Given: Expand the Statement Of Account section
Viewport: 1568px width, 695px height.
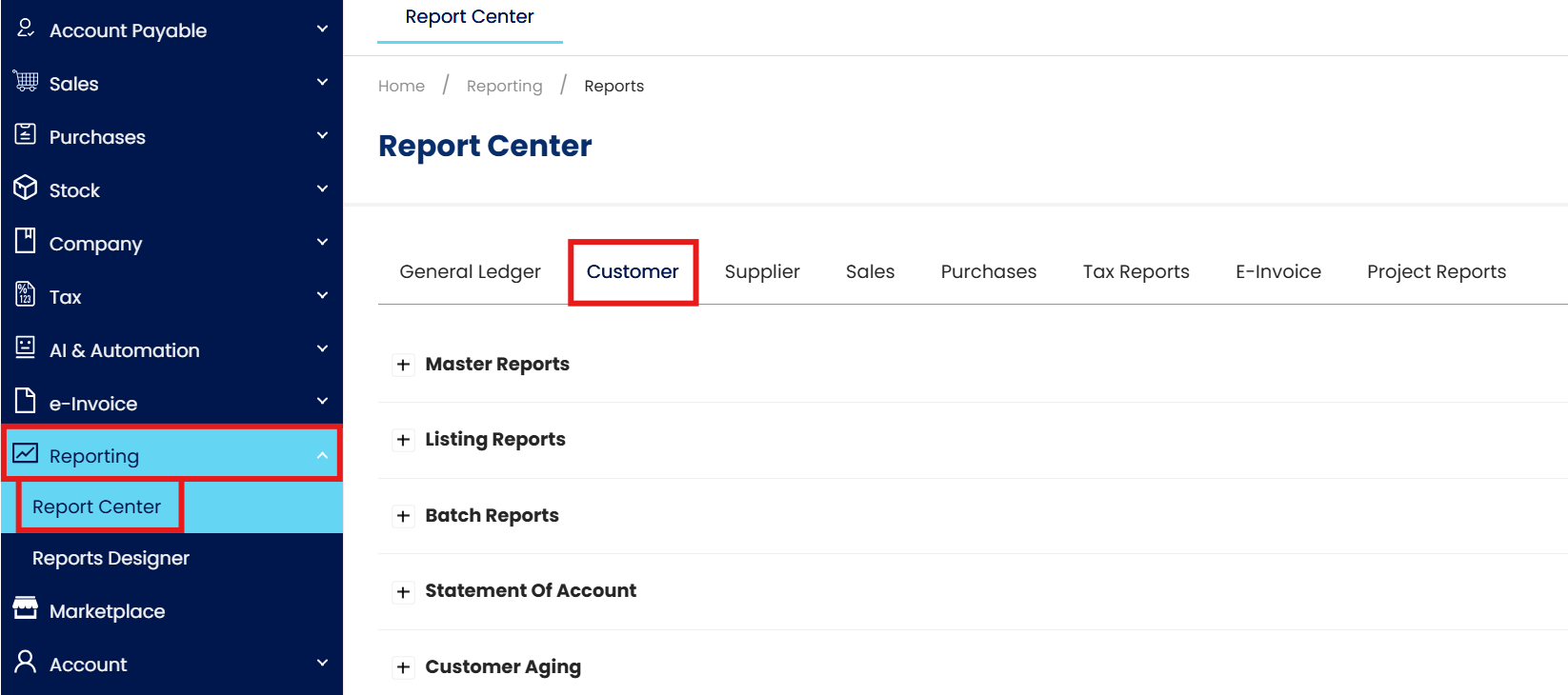Looking at the screenshot, I should pyautogui.click(x=404, y=592).
